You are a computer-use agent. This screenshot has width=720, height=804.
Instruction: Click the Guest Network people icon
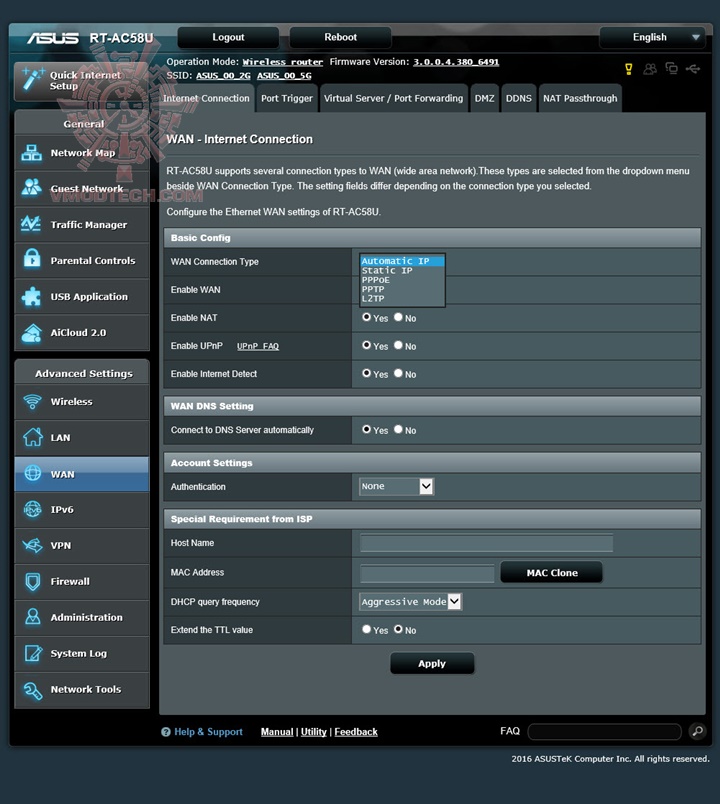pyautogui.click(x=32, y=188)
